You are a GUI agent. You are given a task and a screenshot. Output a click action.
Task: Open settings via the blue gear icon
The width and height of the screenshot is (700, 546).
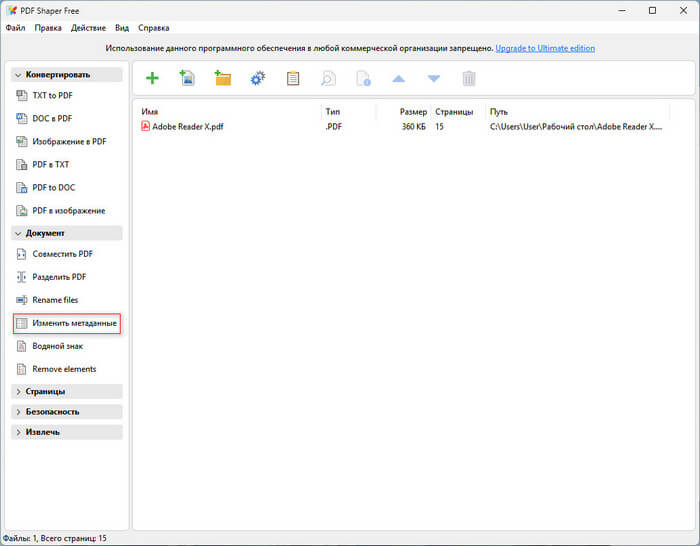click(x=257, y=78)
